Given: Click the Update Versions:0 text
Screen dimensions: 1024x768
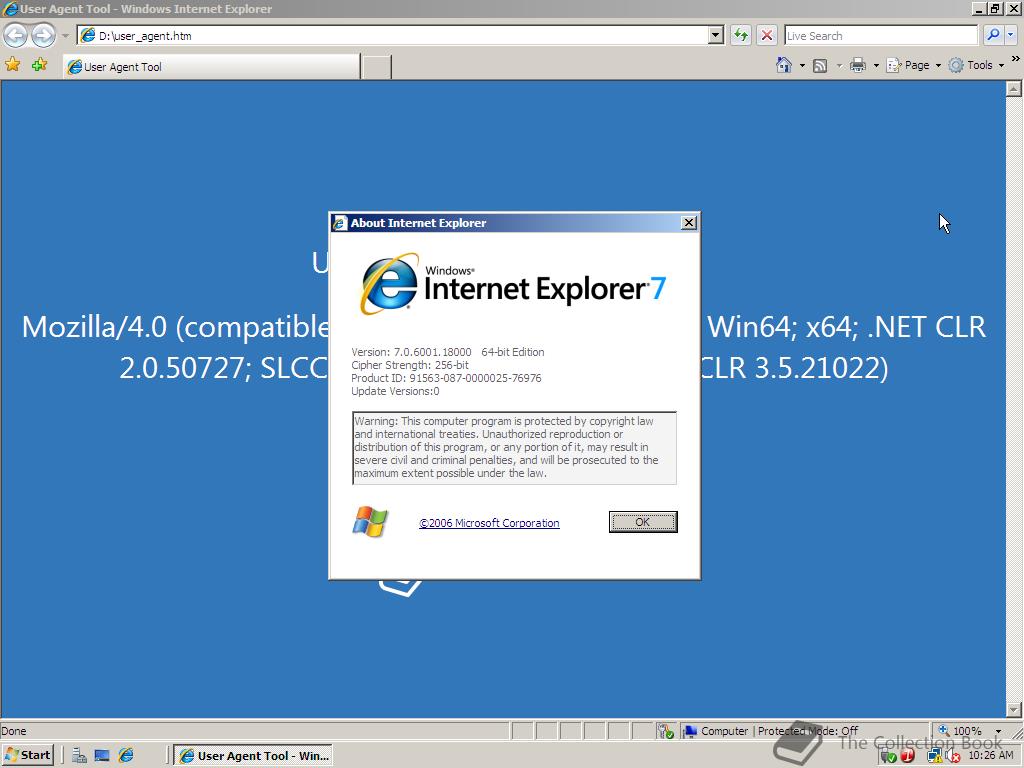Looking at the screenshot, I should (395, 391).
